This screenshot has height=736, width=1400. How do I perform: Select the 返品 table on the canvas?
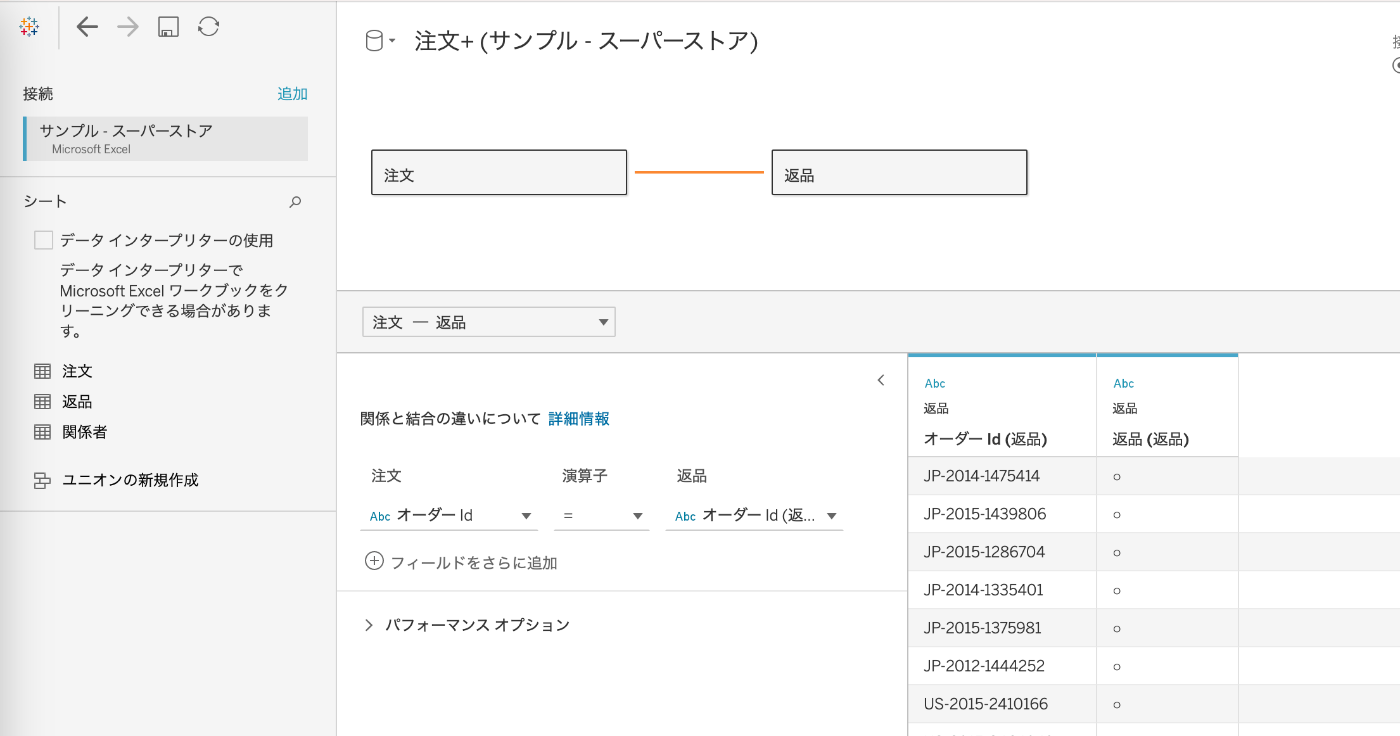click(x=899, y=172)
